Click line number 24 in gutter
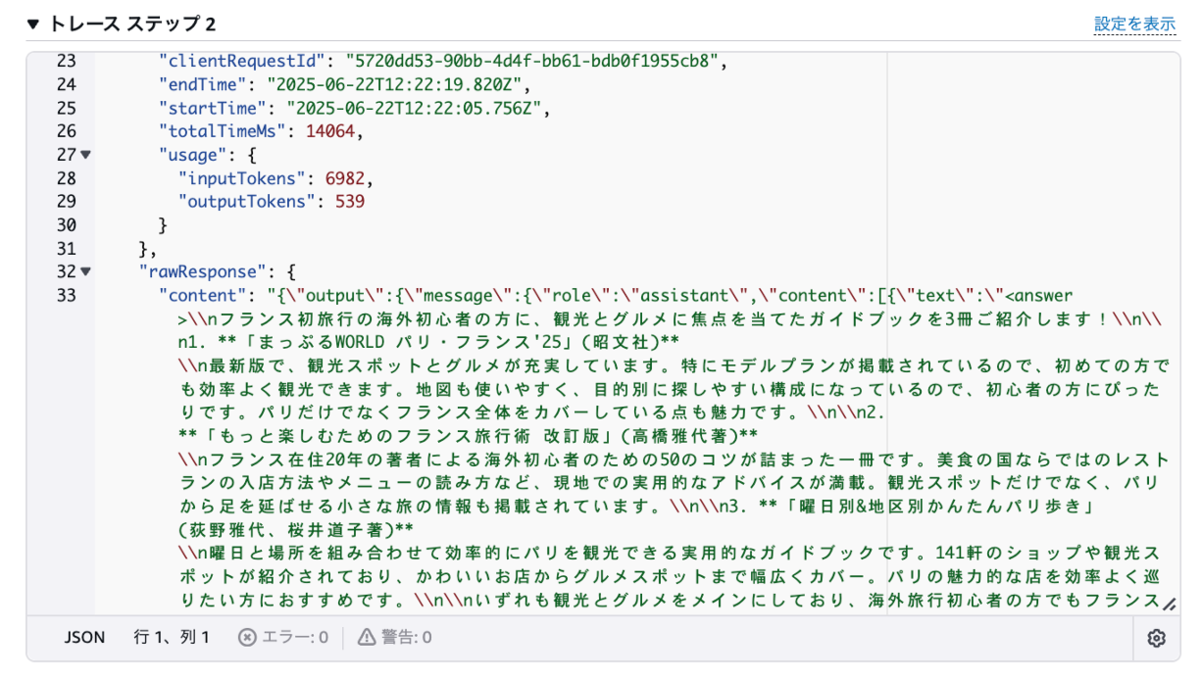 [66, 85]
